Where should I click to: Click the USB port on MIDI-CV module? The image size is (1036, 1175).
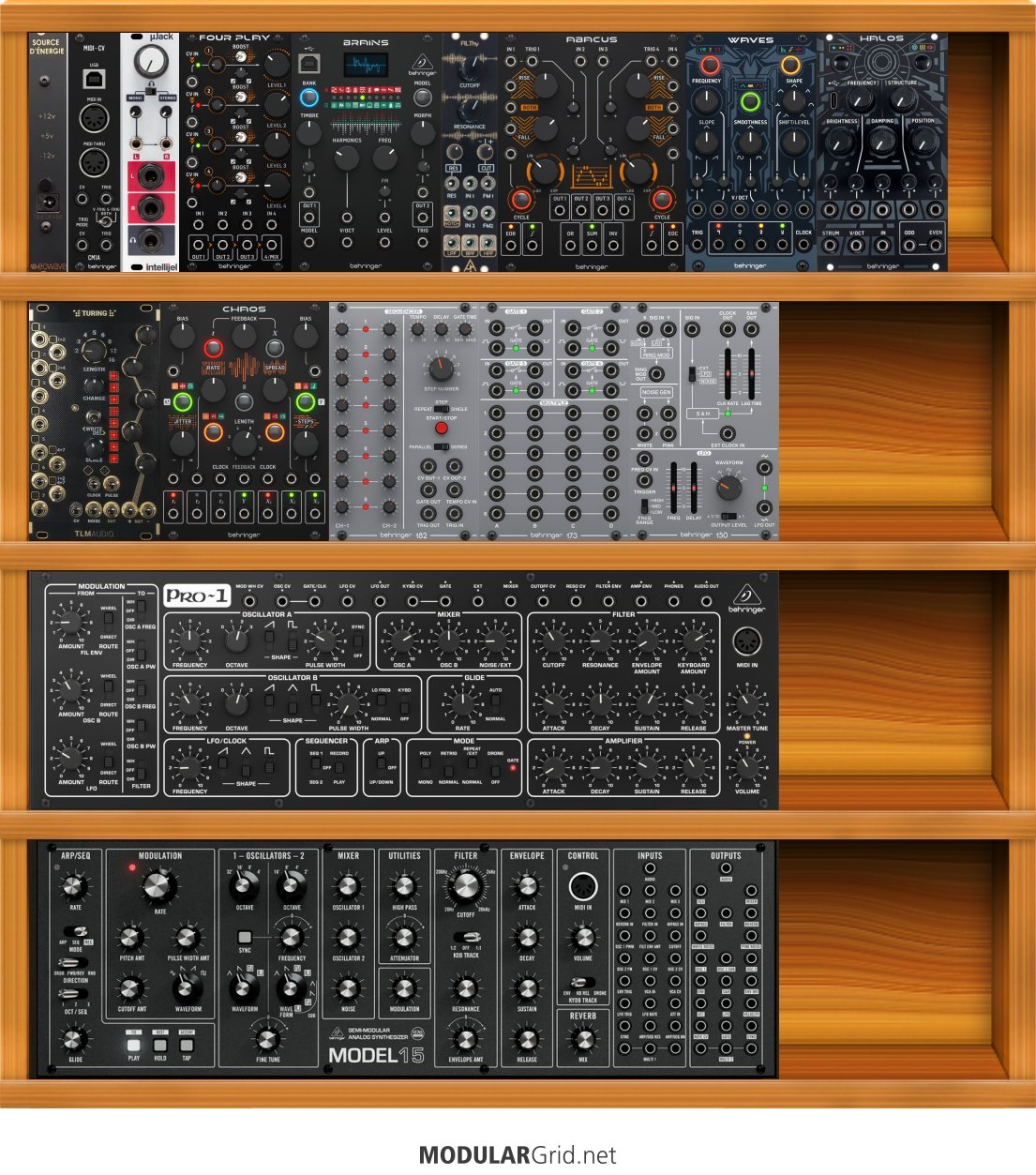(94, 79)
